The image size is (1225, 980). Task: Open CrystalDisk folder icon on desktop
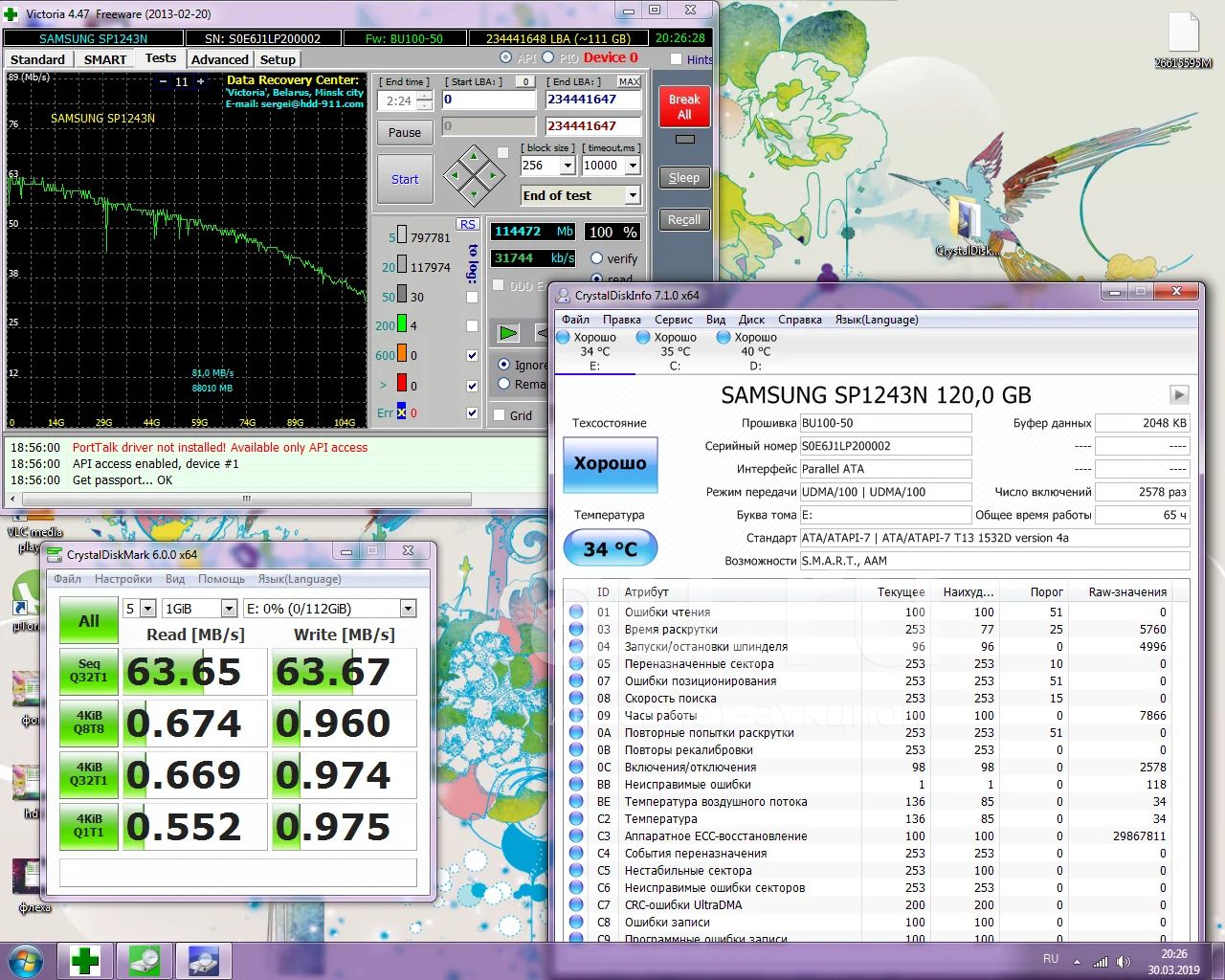tap(967, 224)
